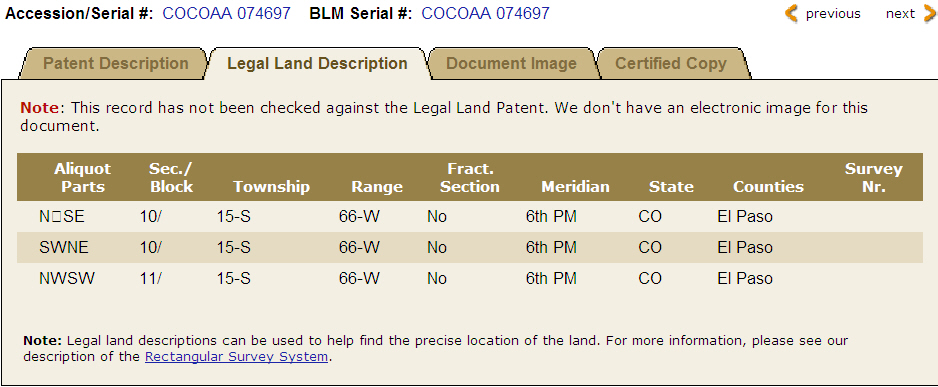Click the Meridian column header
Viewport: 938px width, 387px height.
click(x=575, y=187)
